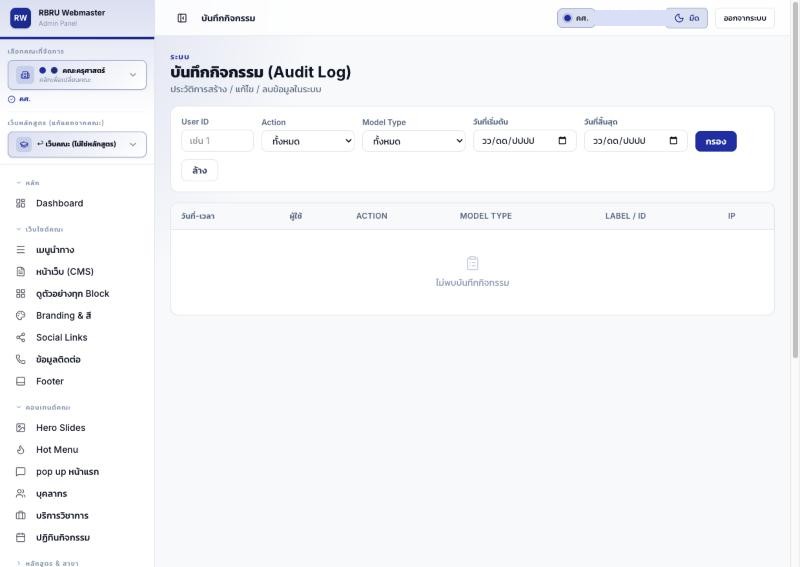The height and width of the screenshot is (567, 800).
Task: Click the ผู้ใช้ column header
Action: 295,216
